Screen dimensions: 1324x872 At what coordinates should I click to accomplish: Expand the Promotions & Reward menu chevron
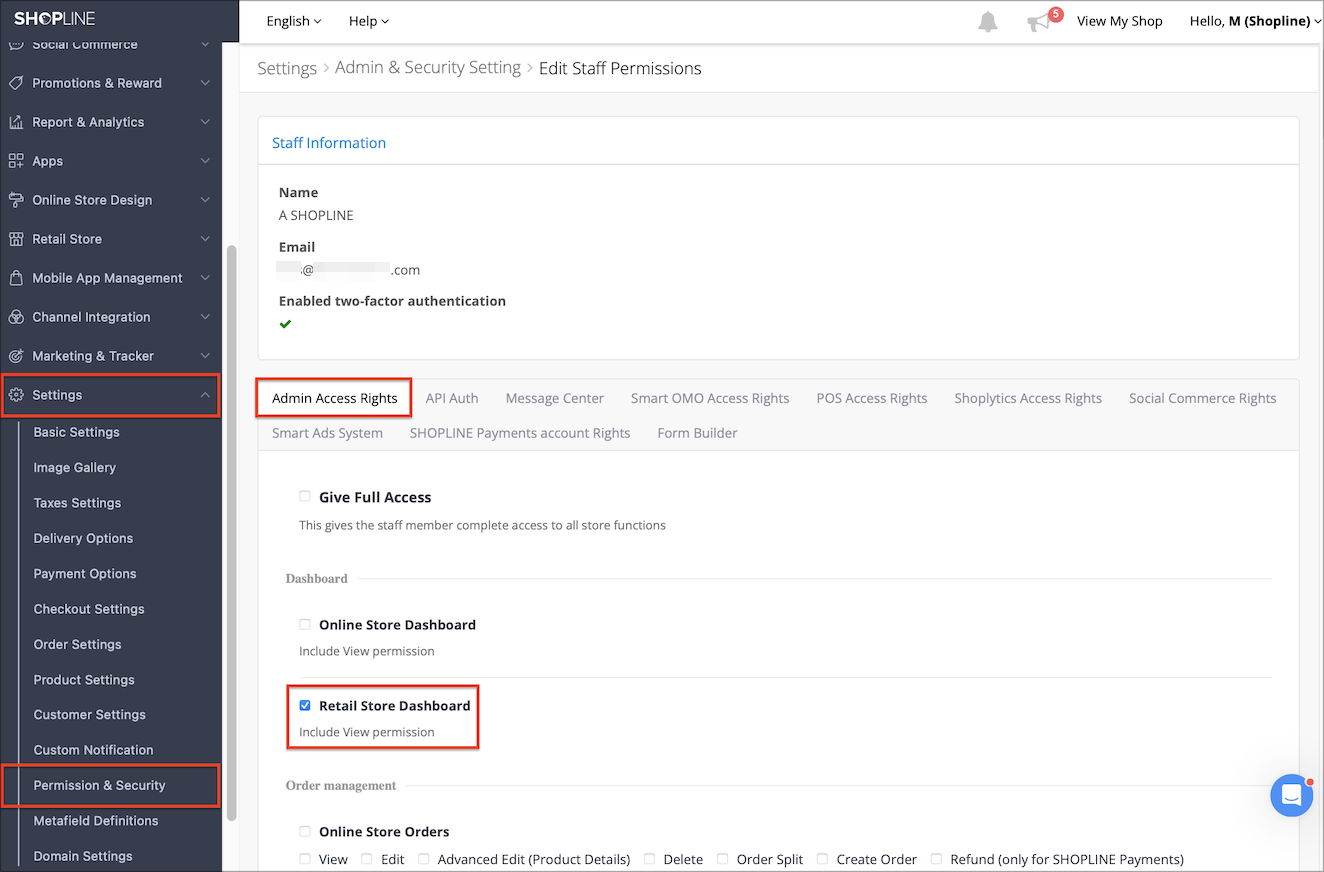pyautogui.click(x=205, y=83)
